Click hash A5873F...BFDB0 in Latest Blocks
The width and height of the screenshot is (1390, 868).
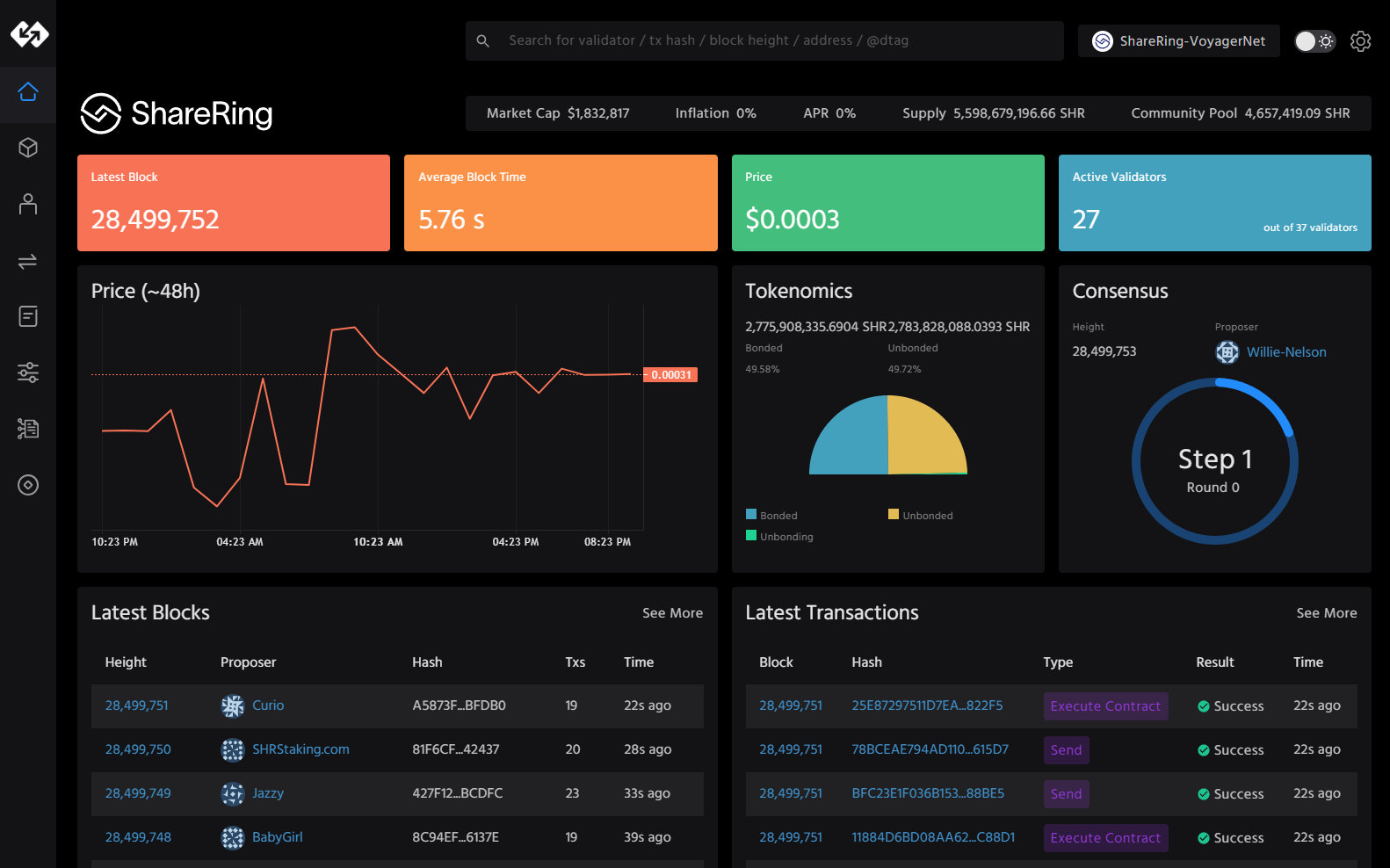tap(459, 705)
